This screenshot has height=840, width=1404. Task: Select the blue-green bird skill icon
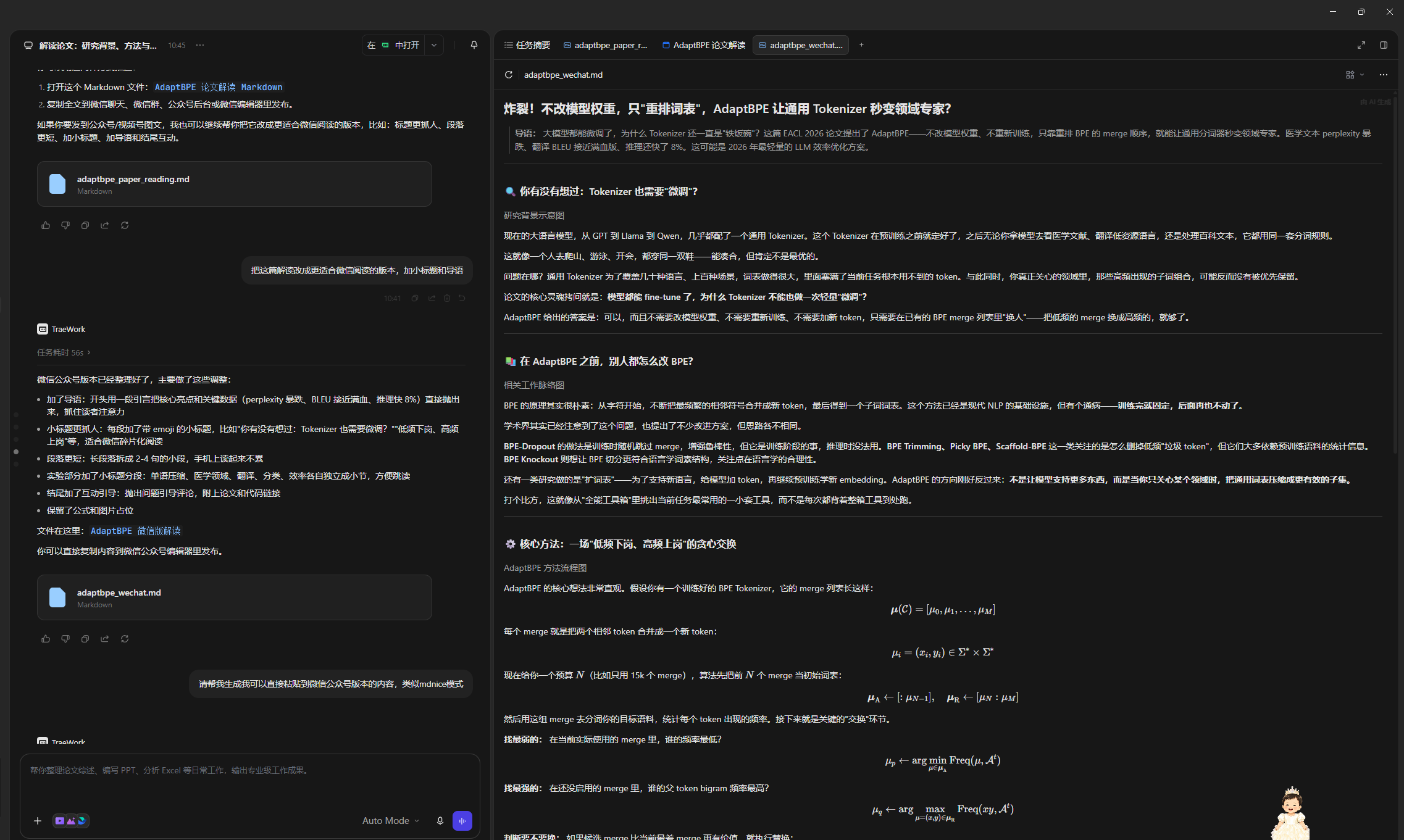(x=82, y=821)
